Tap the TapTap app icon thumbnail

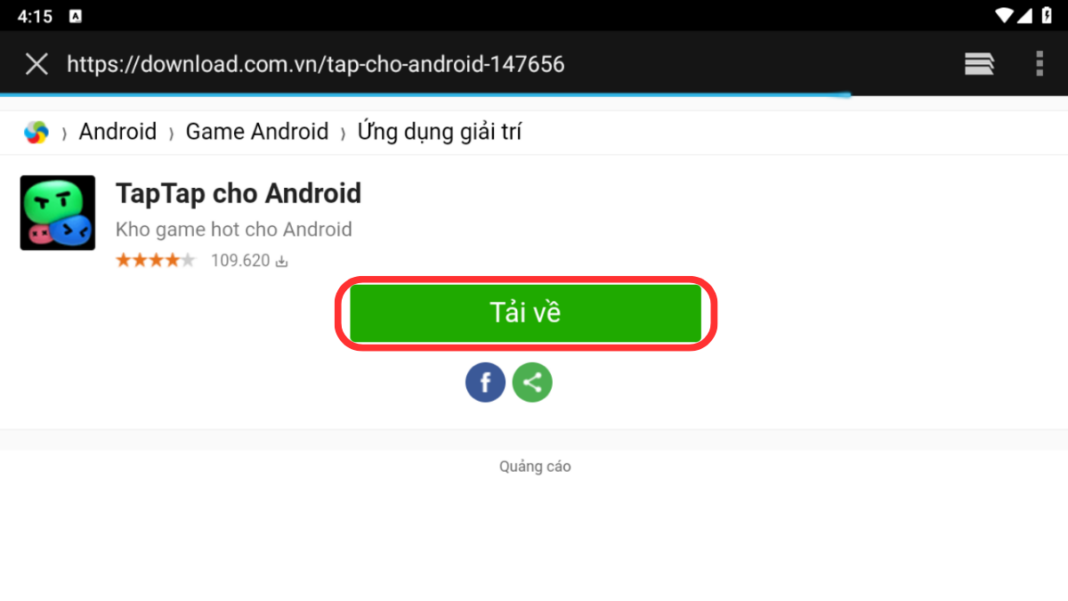(x=58, y=213)
